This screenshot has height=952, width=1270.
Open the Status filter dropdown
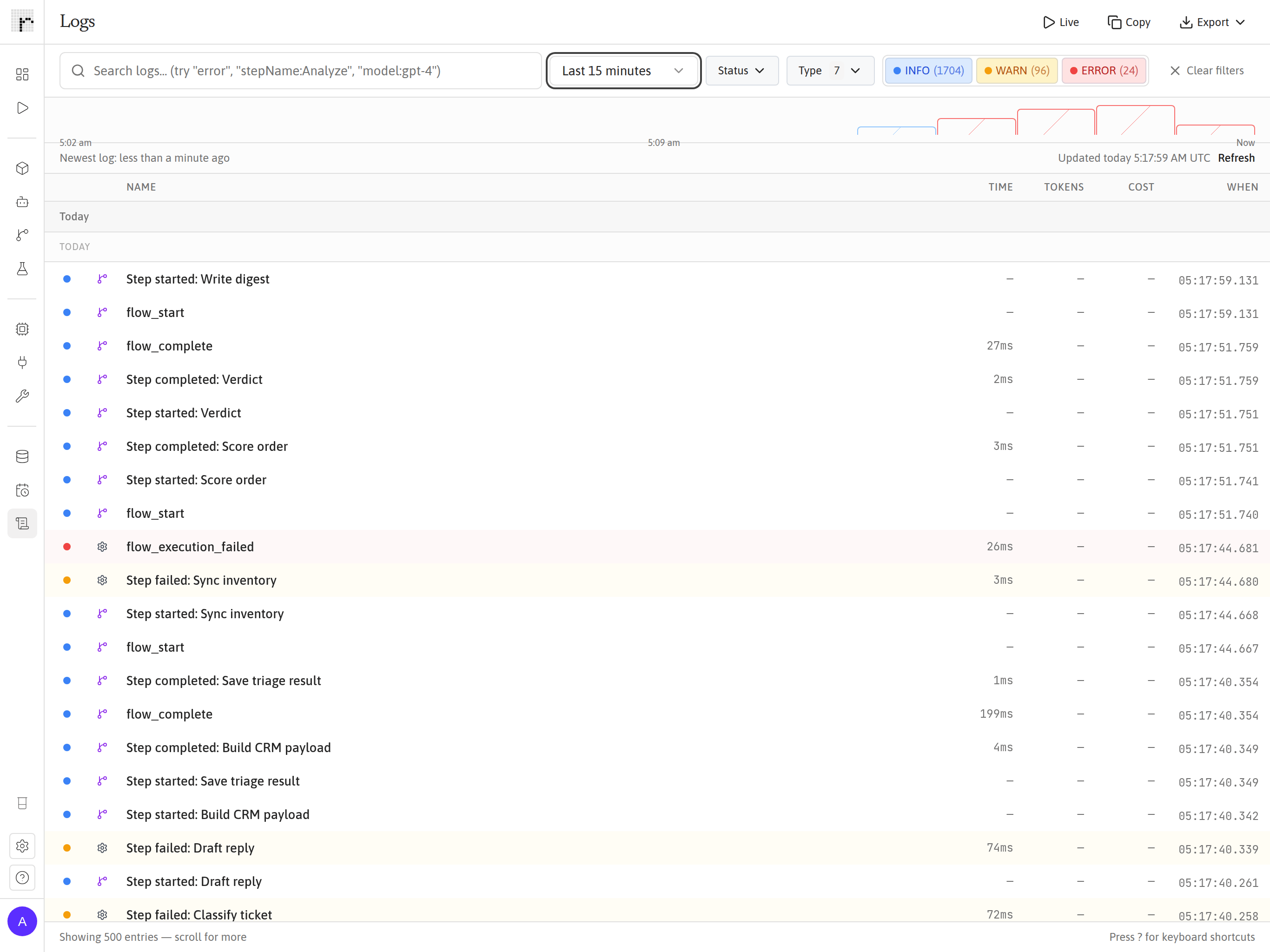pyautogui.click(x=742, y=71)
